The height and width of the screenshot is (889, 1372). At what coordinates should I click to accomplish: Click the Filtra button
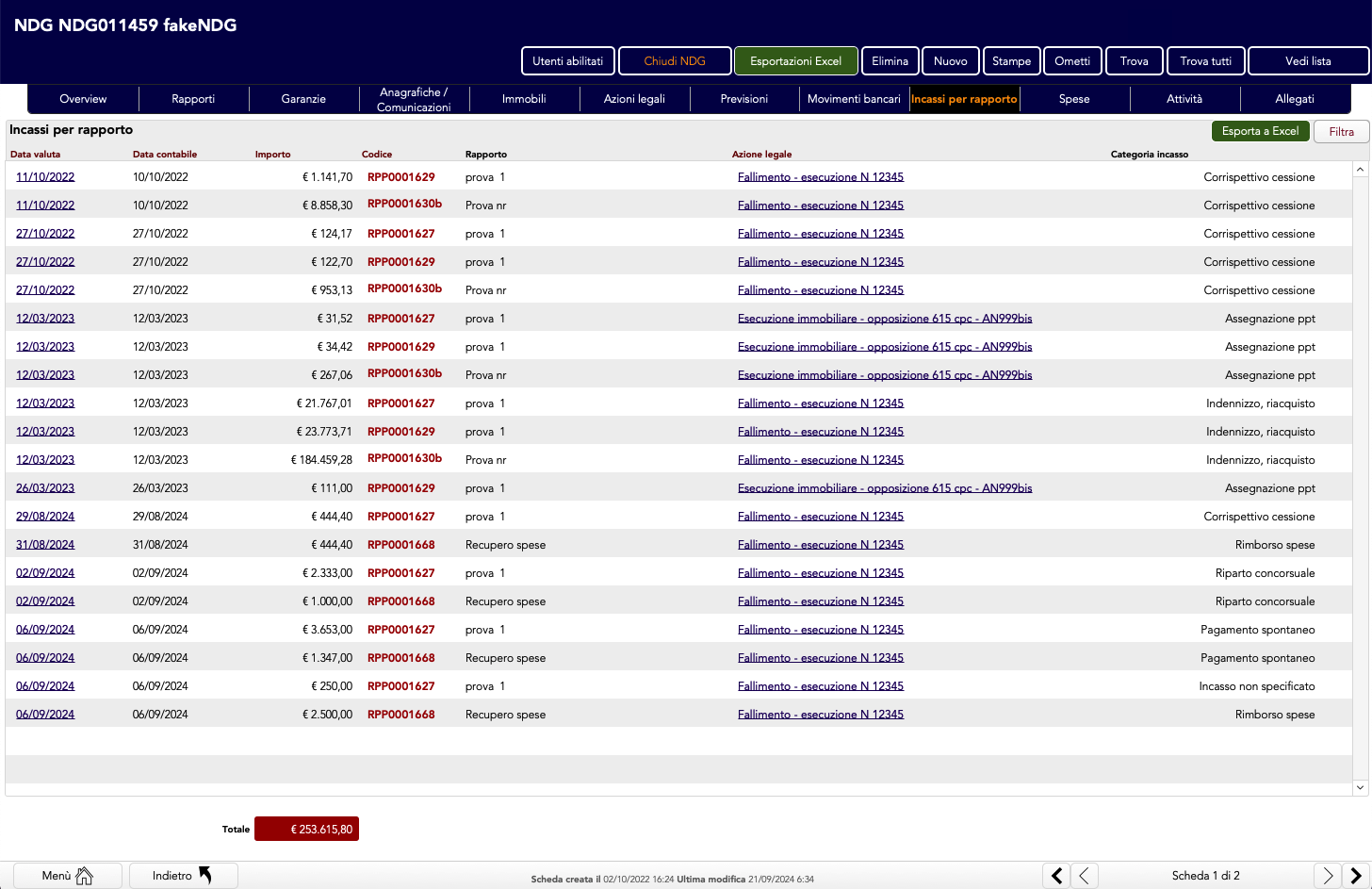click(x=1341, y=132)
